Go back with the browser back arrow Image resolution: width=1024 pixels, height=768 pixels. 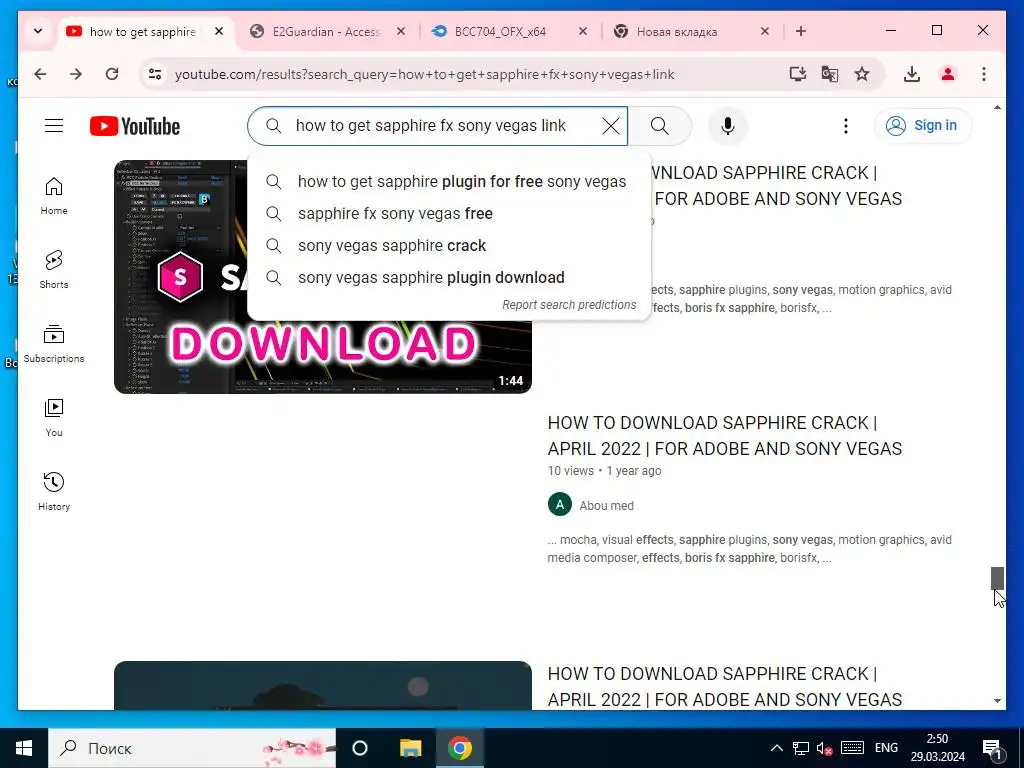point(40,74)
